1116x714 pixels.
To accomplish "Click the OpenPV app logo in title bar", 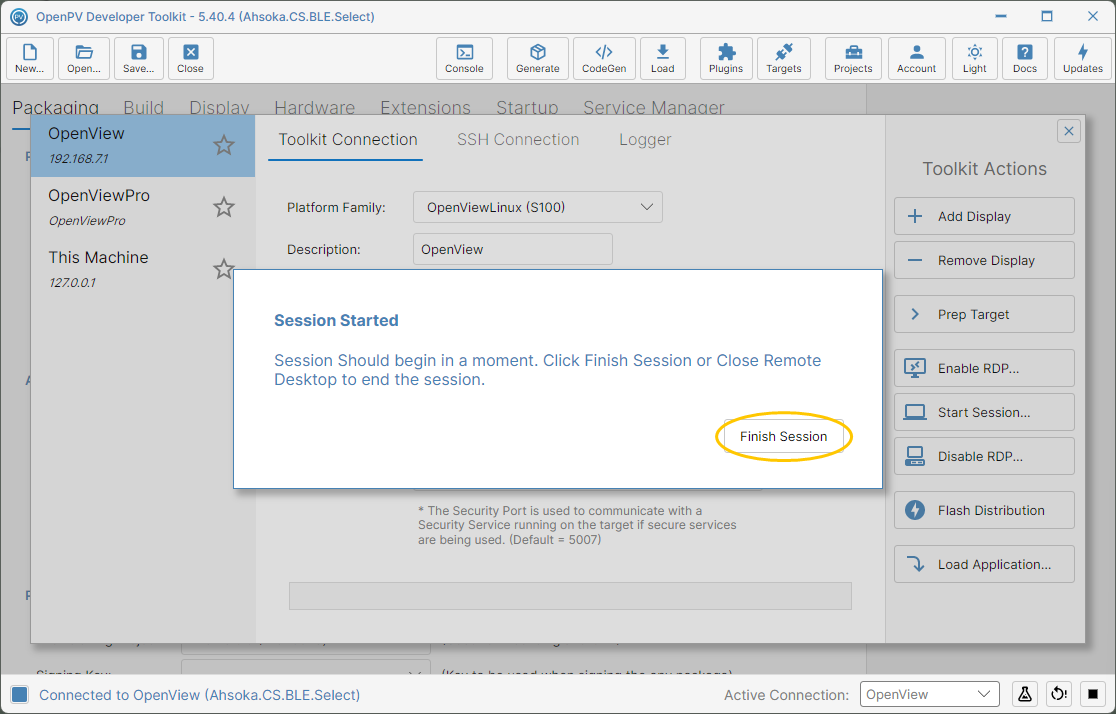I will (x=19, y=16).
